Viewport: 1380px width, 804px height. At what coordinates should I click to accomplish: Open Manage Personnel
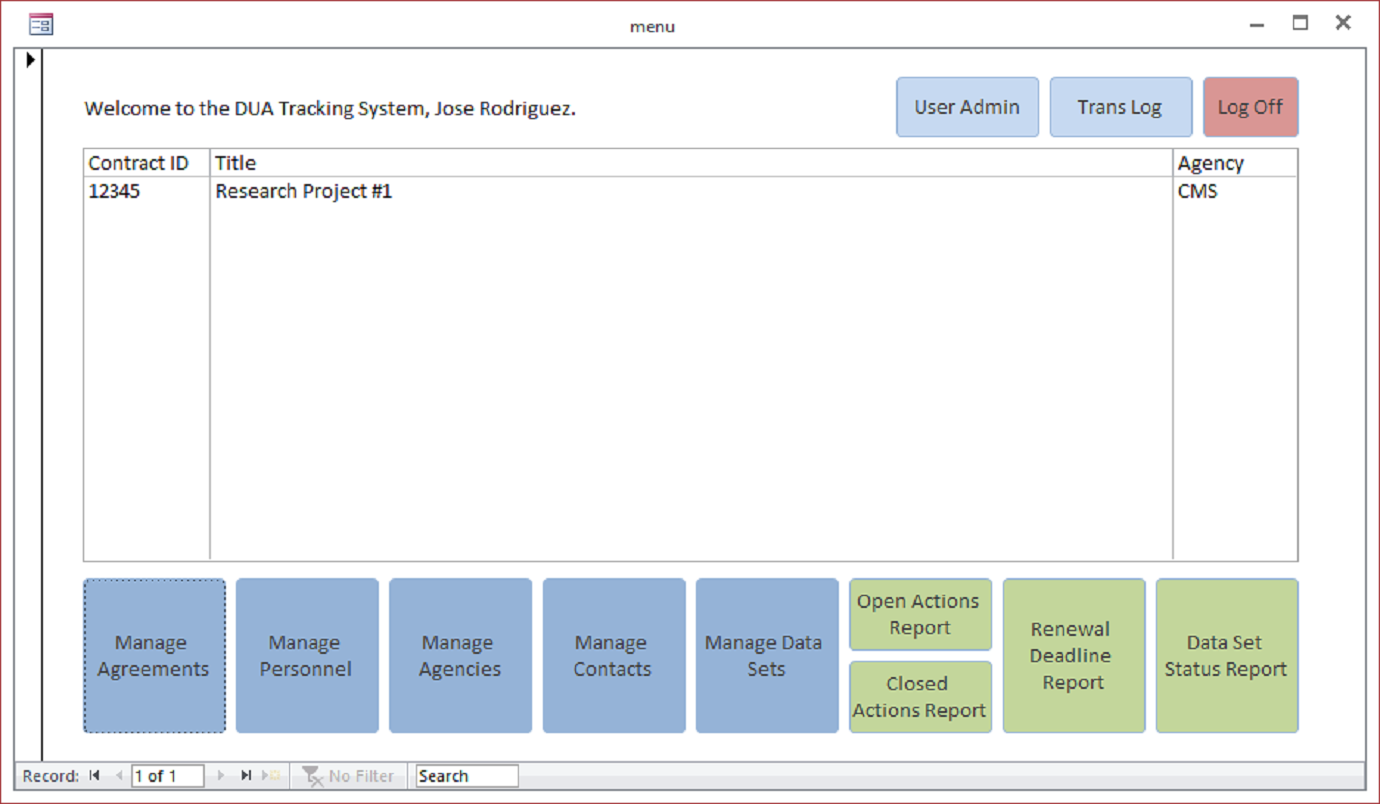tap(307, 656)
